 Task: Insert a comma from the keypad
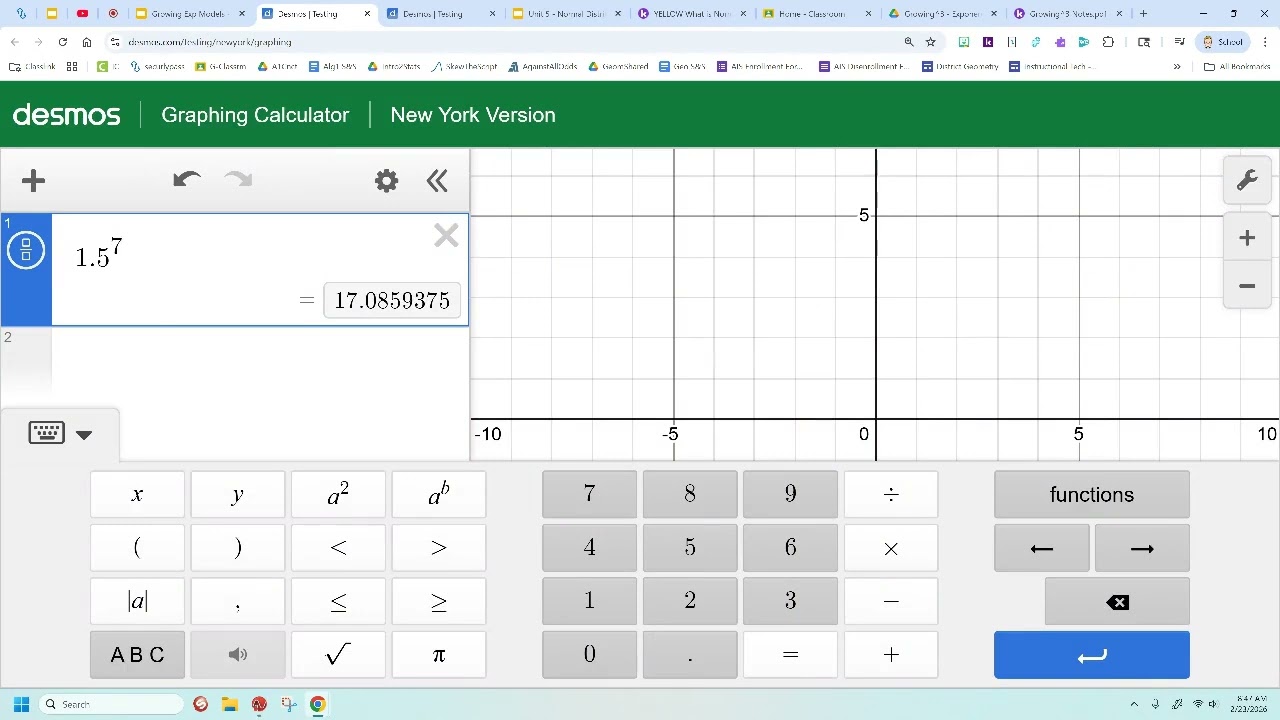[238, 601]
